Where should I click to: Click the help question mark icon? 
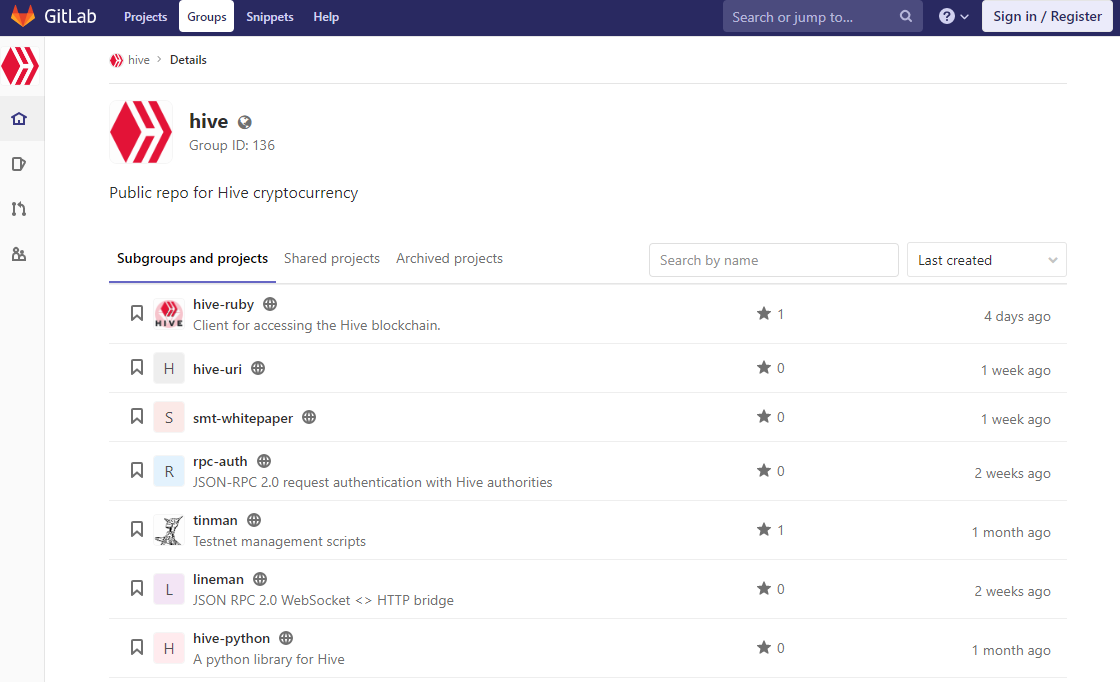point(946,16)
